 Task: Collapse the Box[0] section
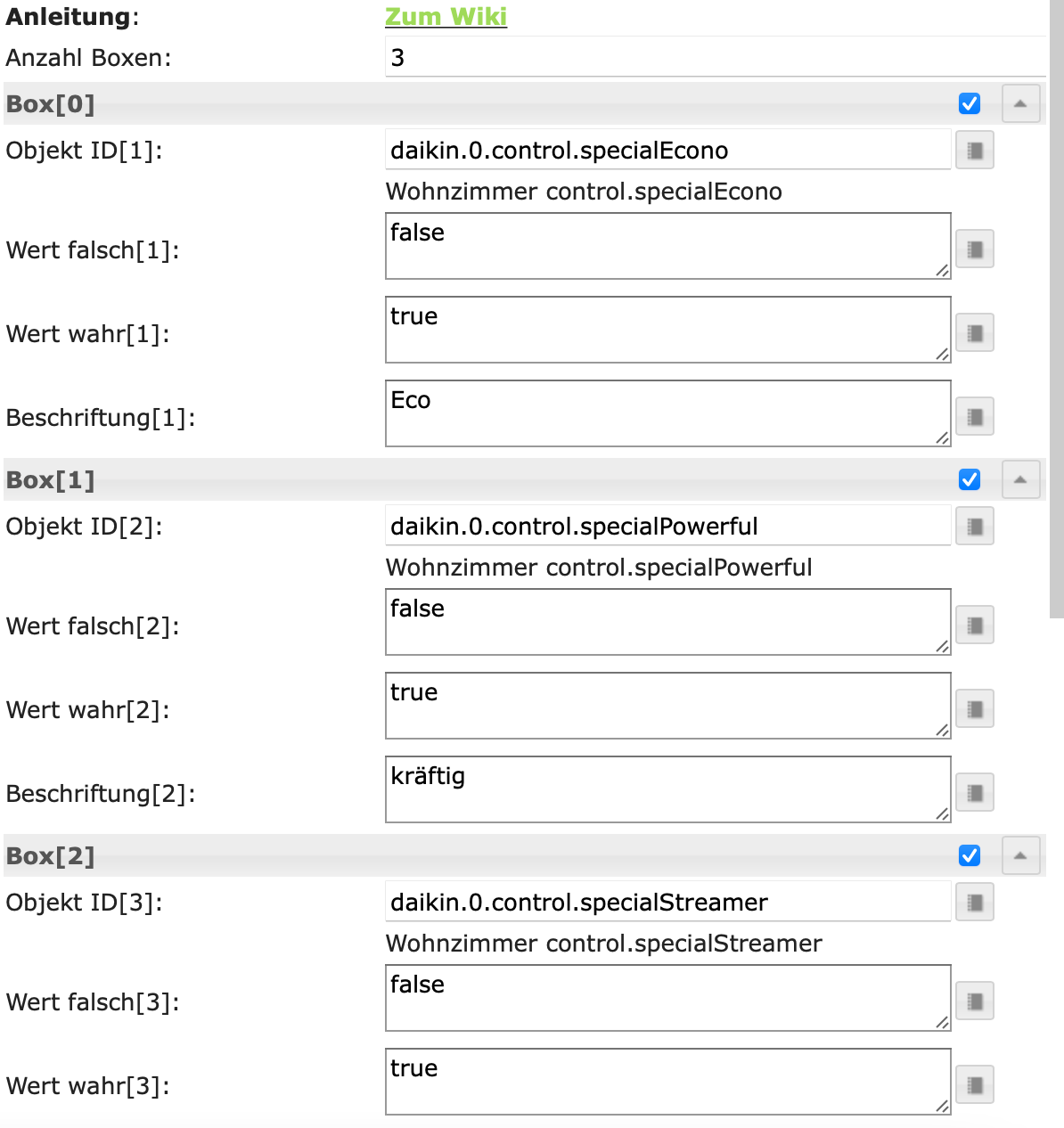(1020, 104)
